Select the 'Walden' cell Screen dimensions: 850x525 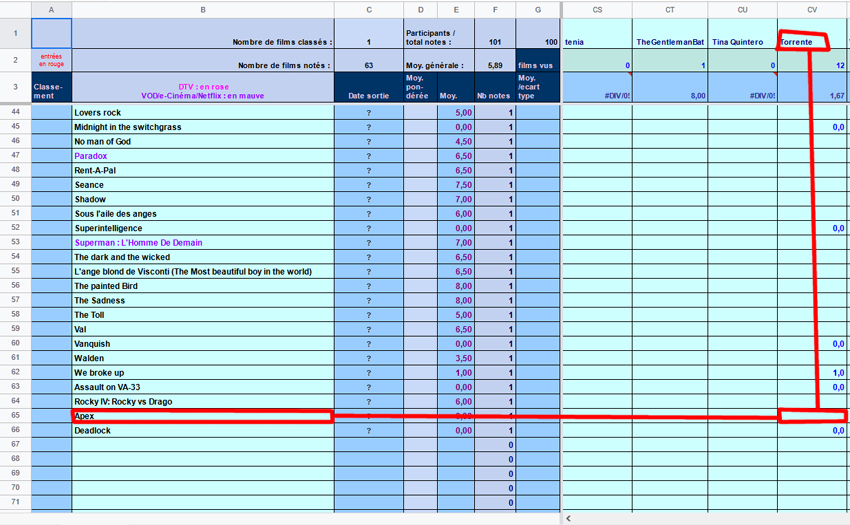pos(203,358)
